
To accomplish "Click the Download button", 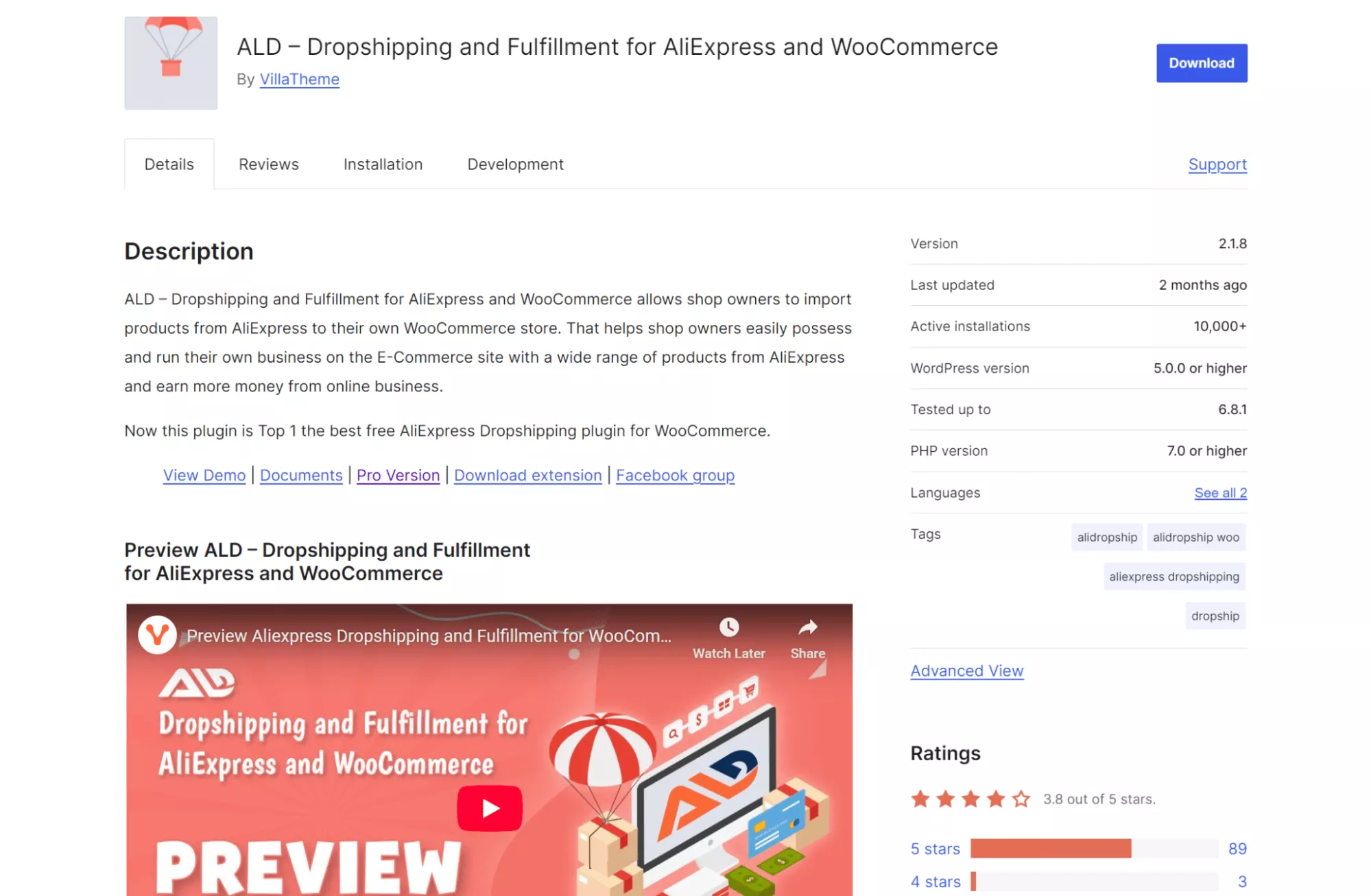I will [x=1202, y=63].
